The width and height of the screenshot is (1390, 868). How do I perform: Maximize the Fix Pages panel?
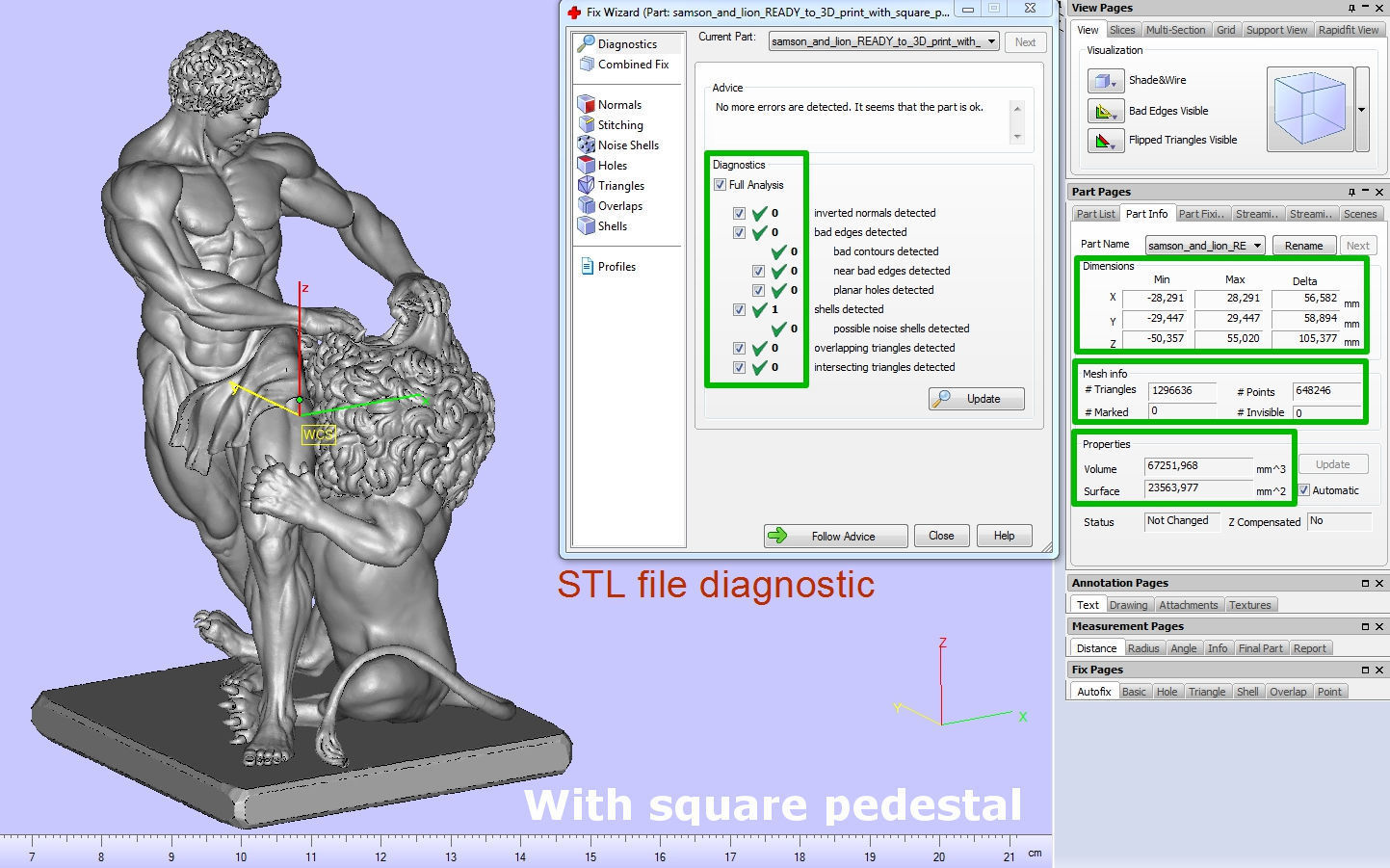point(1365,670)
